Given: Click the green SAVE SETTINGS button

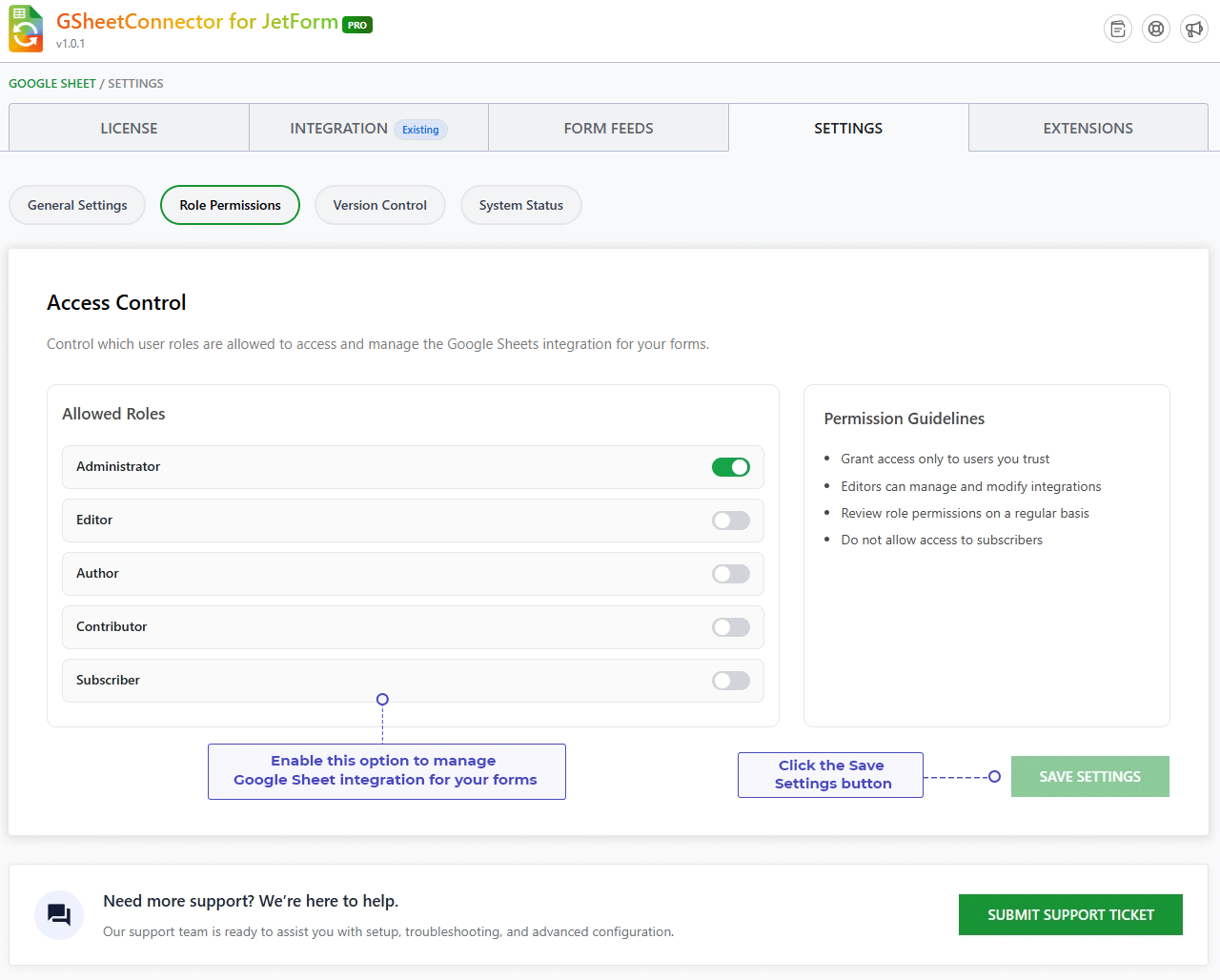Looking at the screenshot, I should pyautogui.click(x=1090, y=777).
